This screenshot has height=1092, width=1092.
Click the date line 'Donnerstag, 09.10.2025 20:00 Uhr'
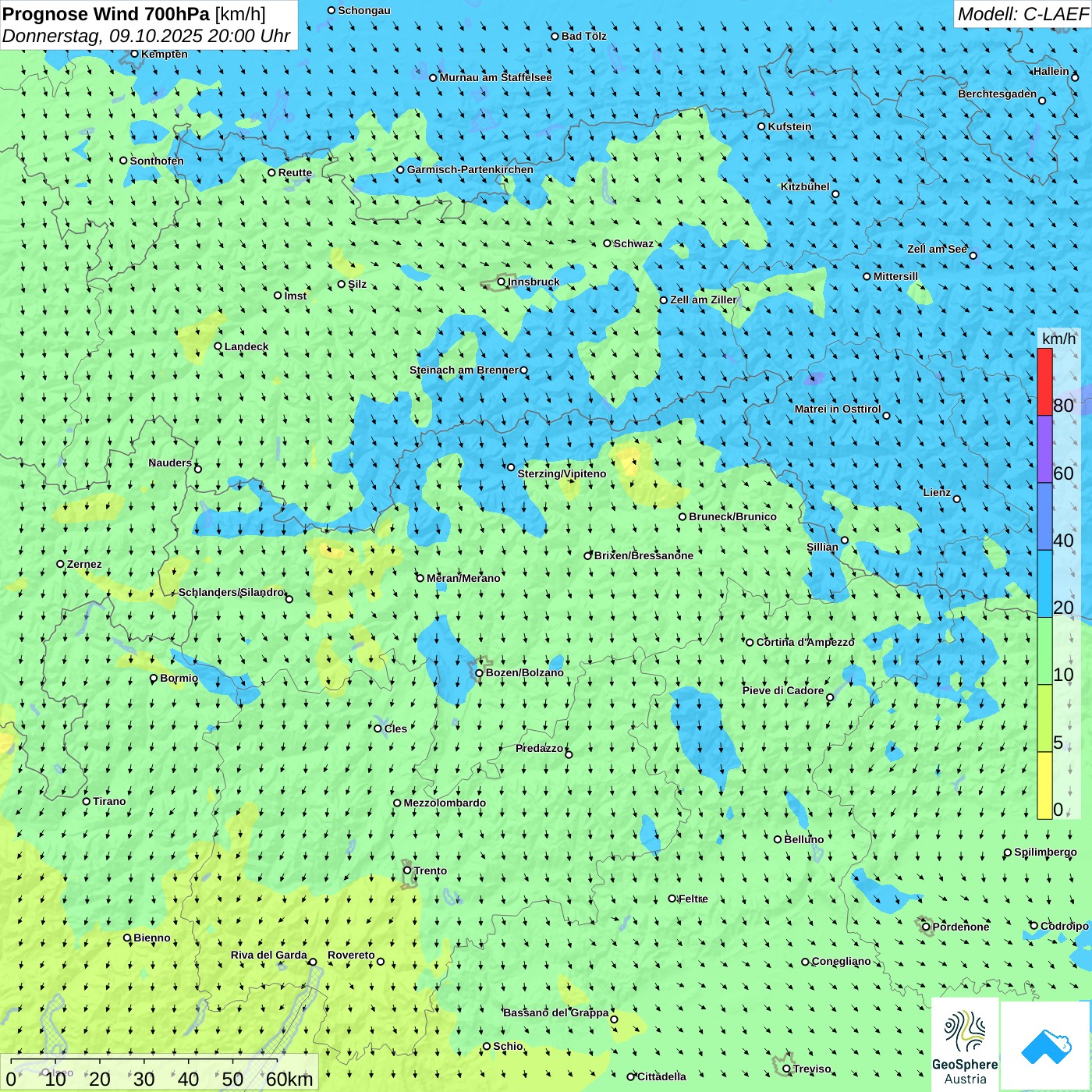[146, 36]
